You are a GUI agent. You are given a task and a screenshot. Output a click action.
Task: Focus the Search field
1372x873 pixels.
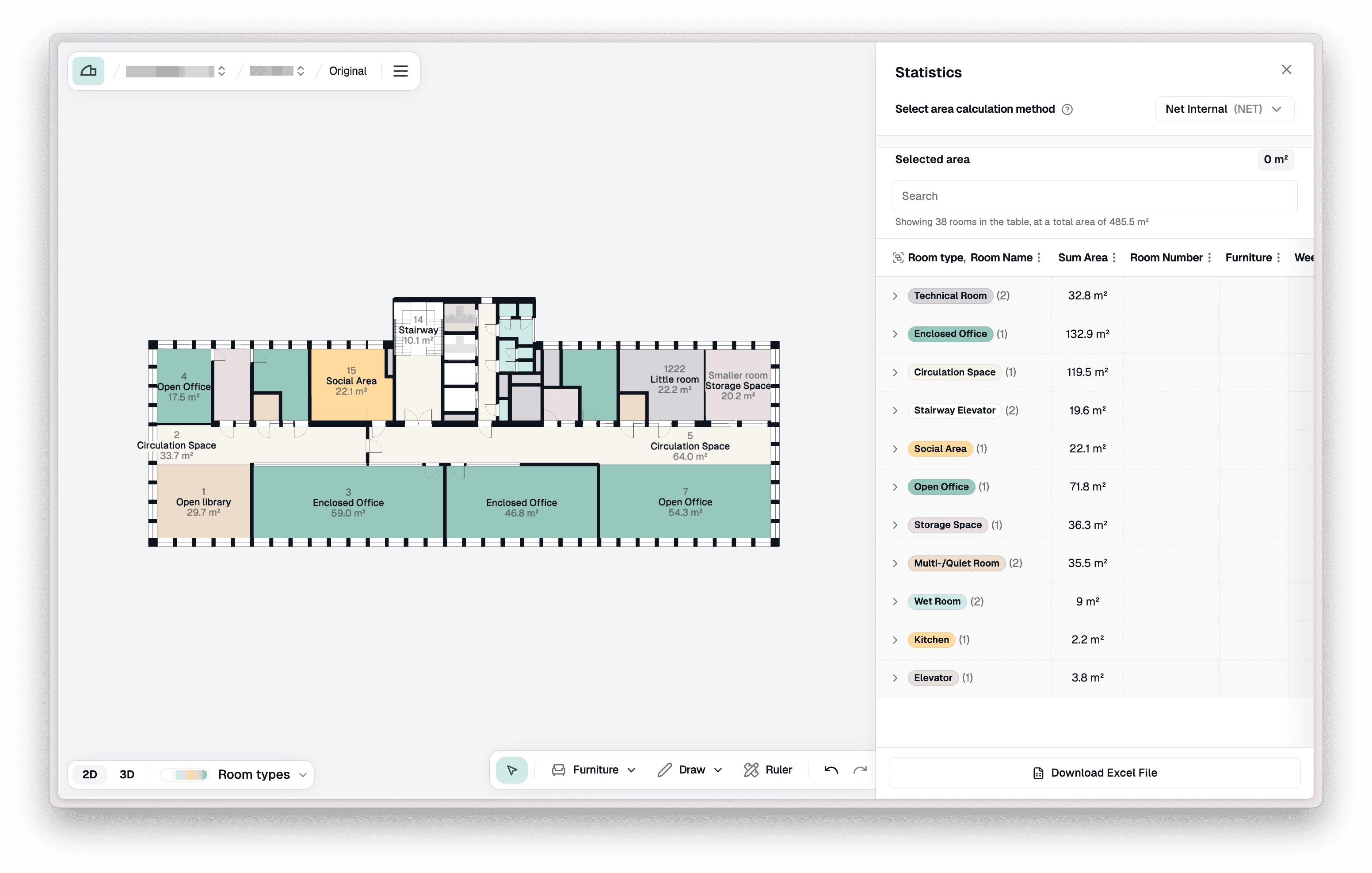(x=1094, y=196)
